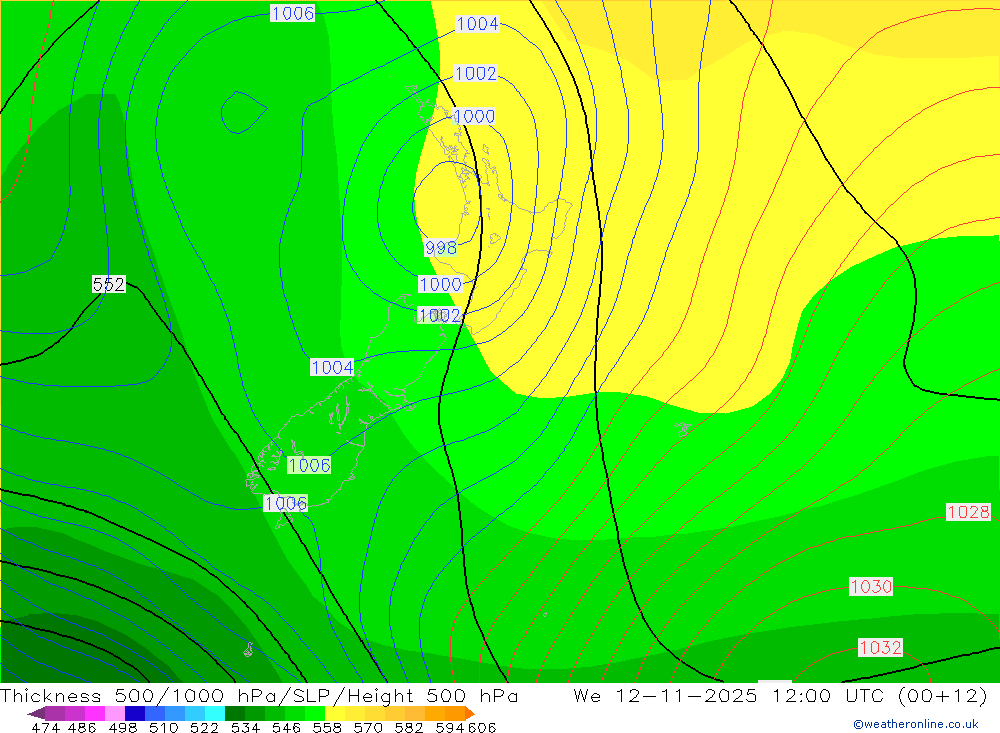
Task: Select the dark purple legend swatch above 474
Action: [x=36, y=713]
